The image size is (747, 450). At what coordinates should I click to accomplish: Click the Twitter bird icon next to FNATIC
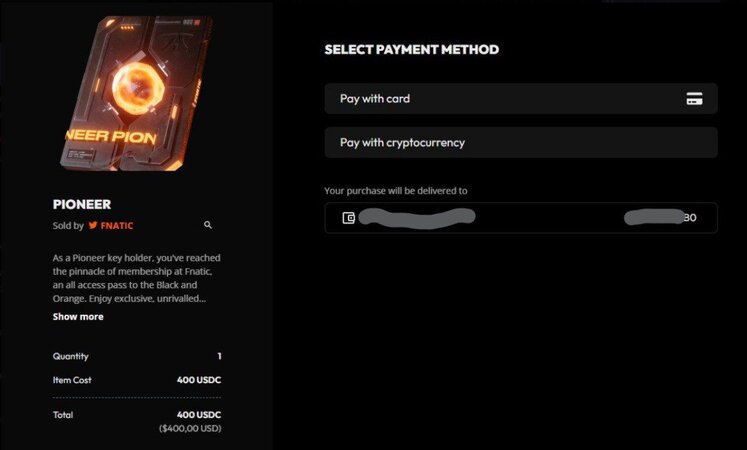(x=93, y=225)
